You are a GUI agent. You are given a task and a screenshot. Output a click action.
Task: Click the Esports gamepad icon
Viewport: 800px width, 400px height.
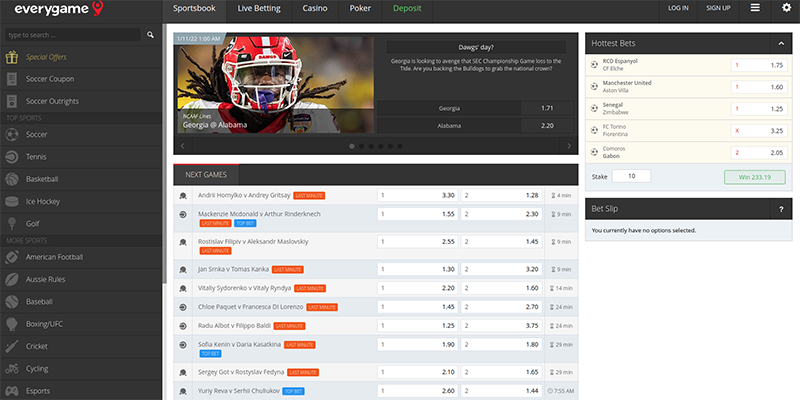pyautogui.click(x=12, y=391)
